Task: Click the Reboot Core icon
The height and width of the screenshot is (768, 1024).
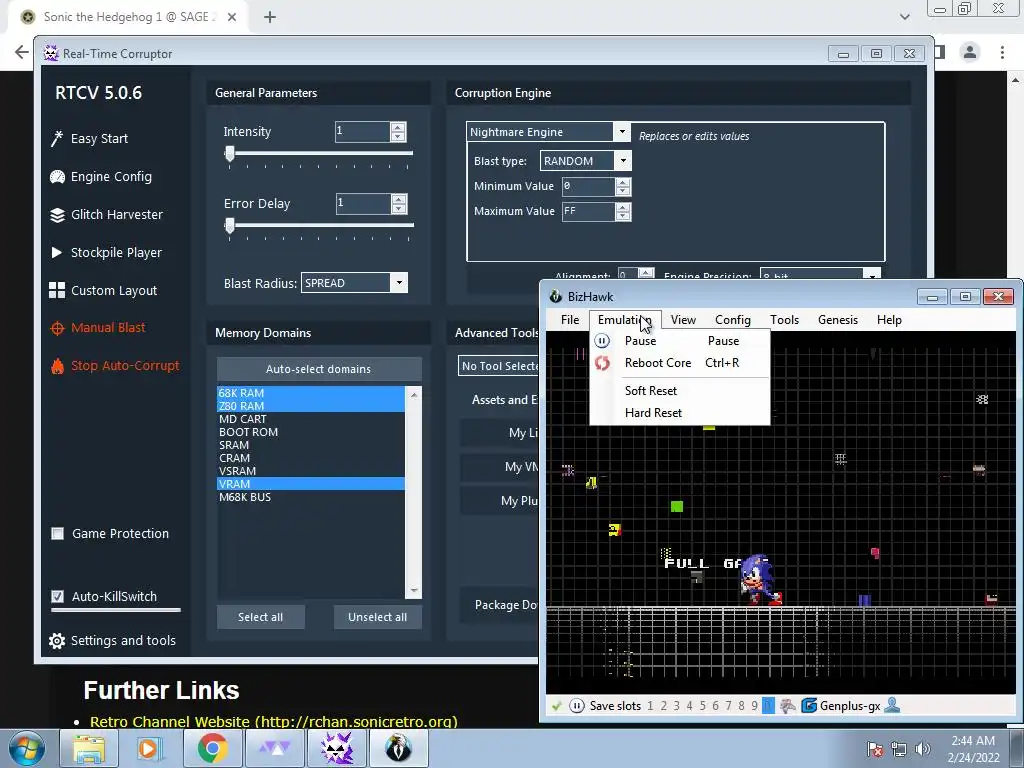Action: [601, 363]
